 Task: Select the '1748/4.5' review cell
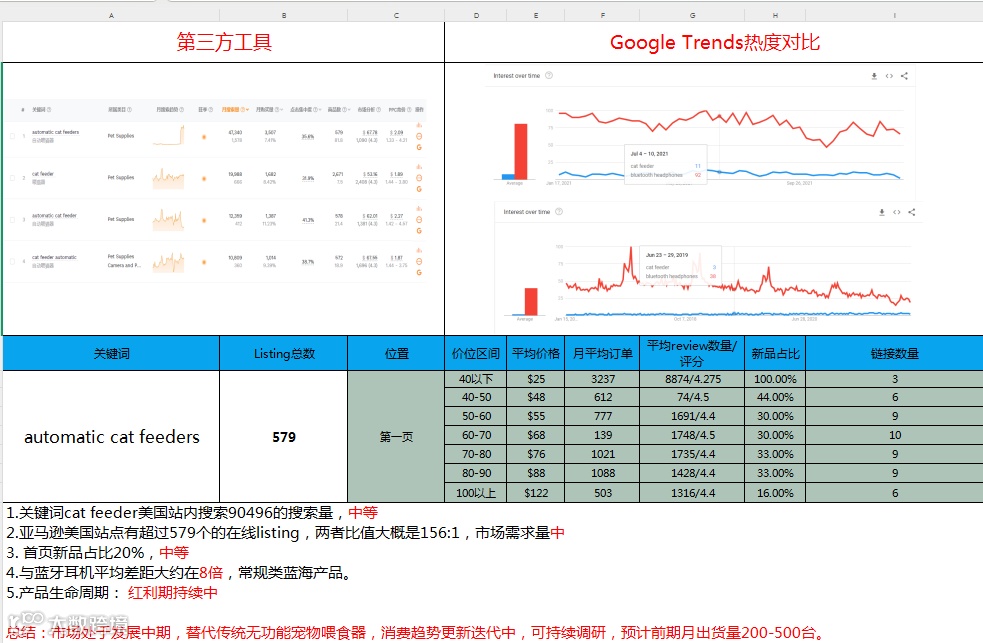tap(692, 435)
